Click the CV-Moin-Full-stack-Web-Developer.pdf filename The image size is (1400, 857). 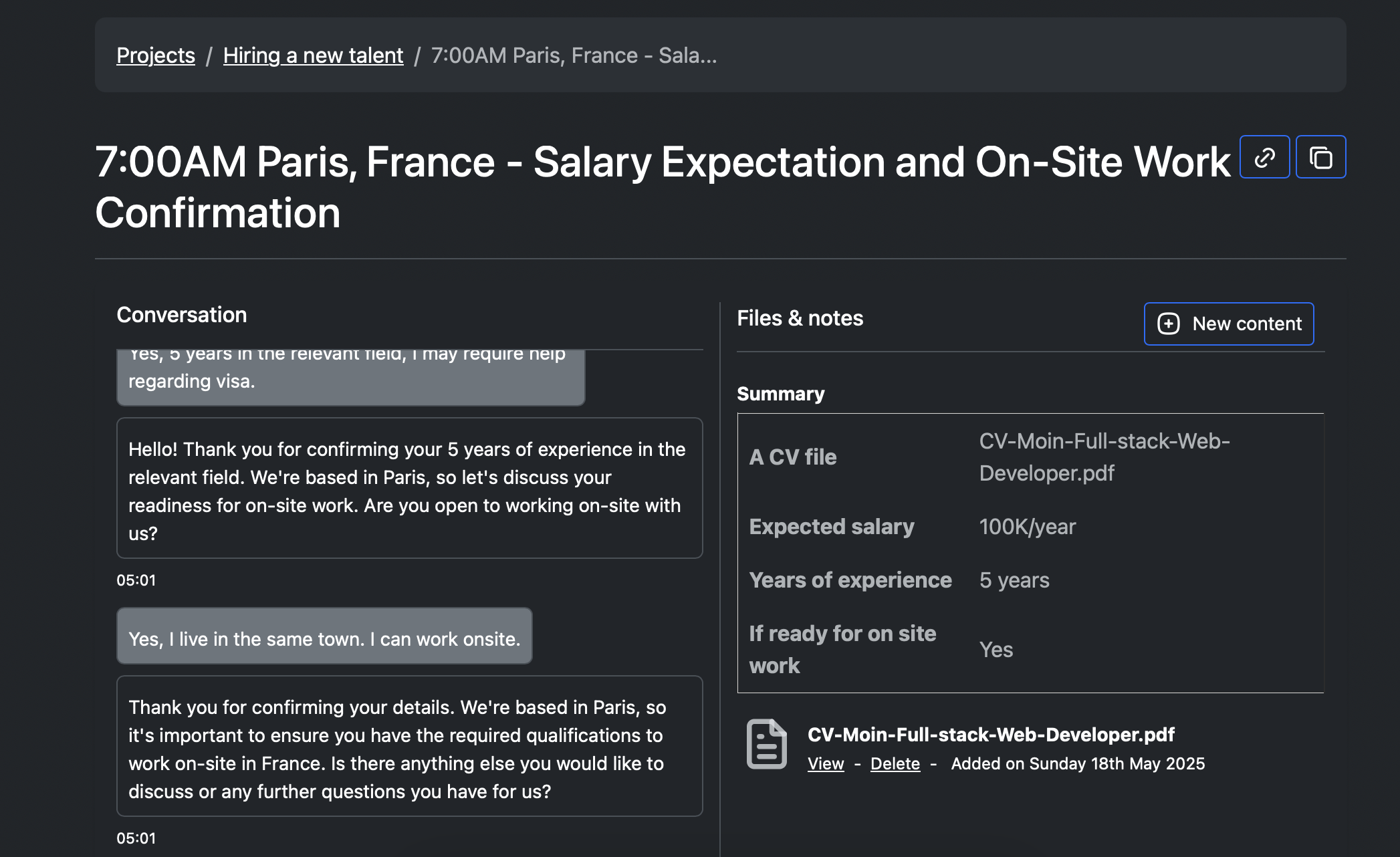[x=990, y=735]
